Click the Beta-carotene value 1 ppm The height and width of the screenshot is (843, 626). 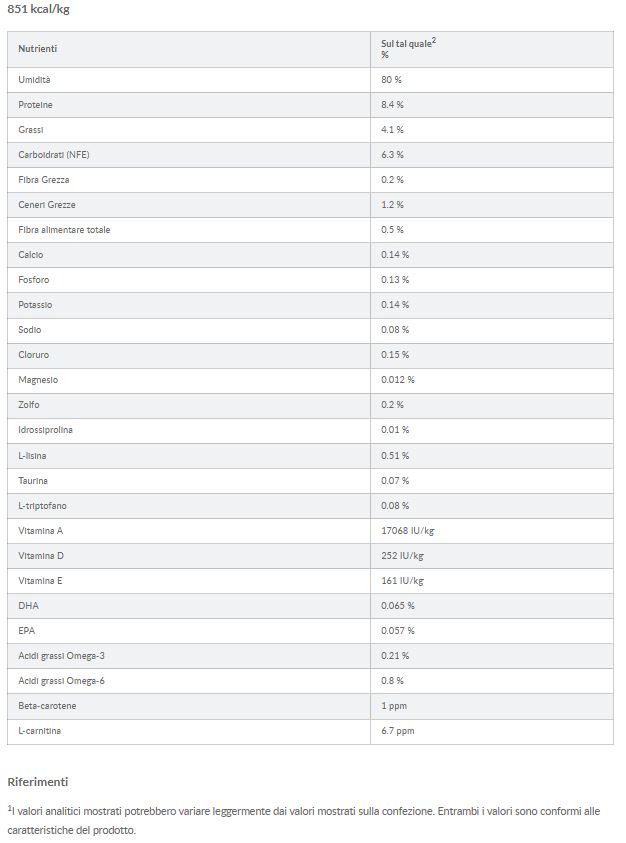pyautogui.click(x=394, y=706)
